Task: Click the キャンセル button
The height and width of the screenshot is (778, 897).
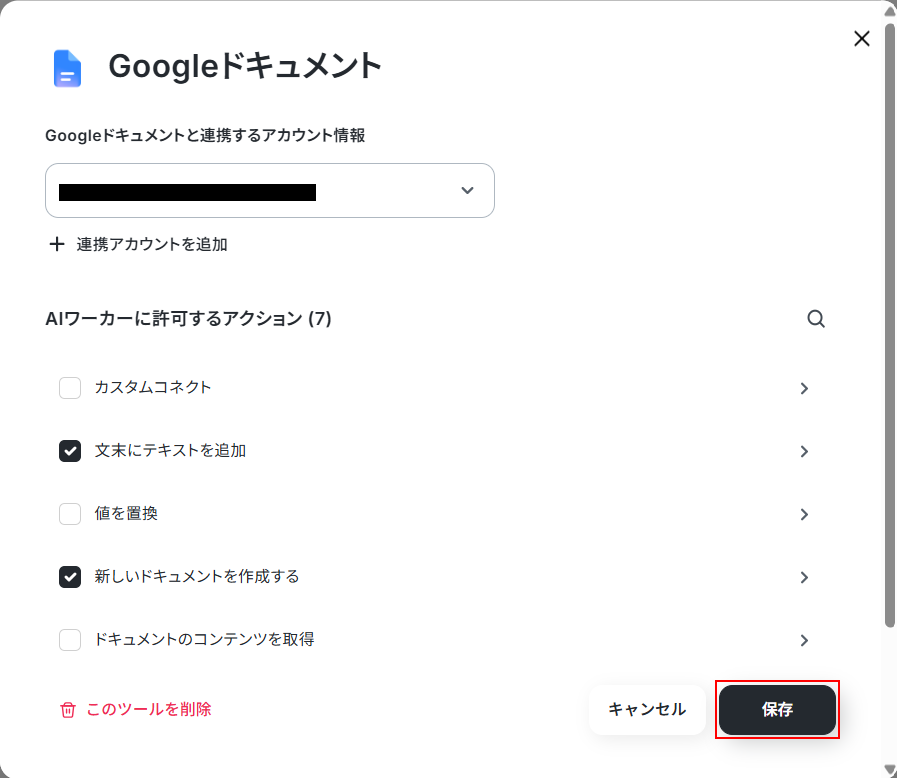Action: tap(647, 710)
